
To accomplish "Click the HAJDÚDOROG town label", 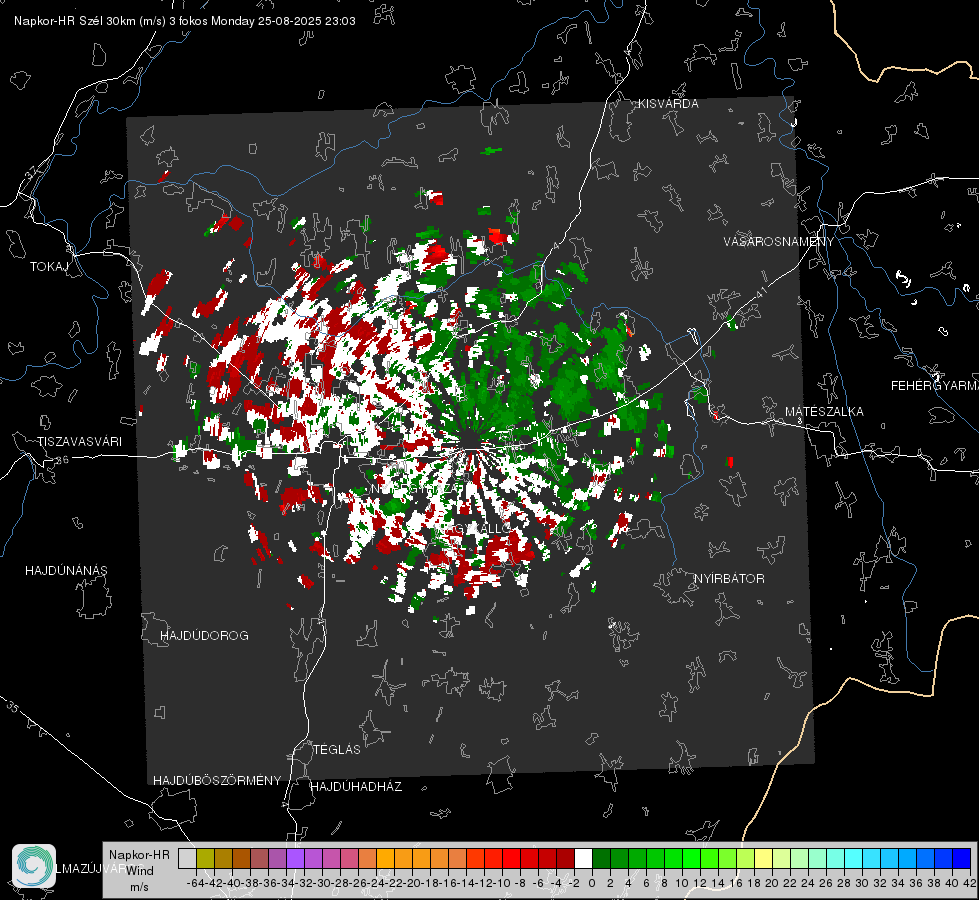I will [204, 636].
